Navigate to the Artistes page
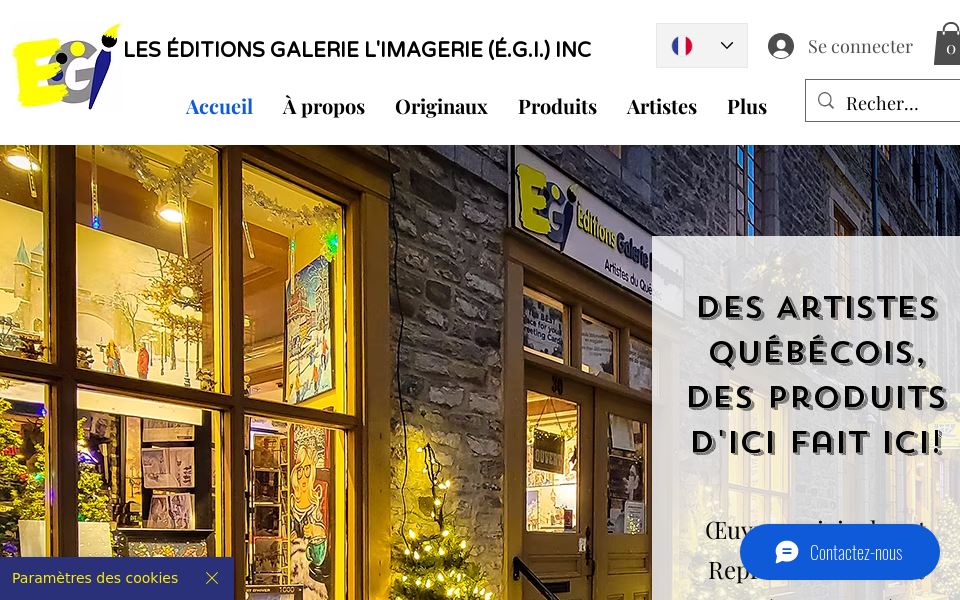The height and width of the screenshot is (600, 960). point(662,107)
